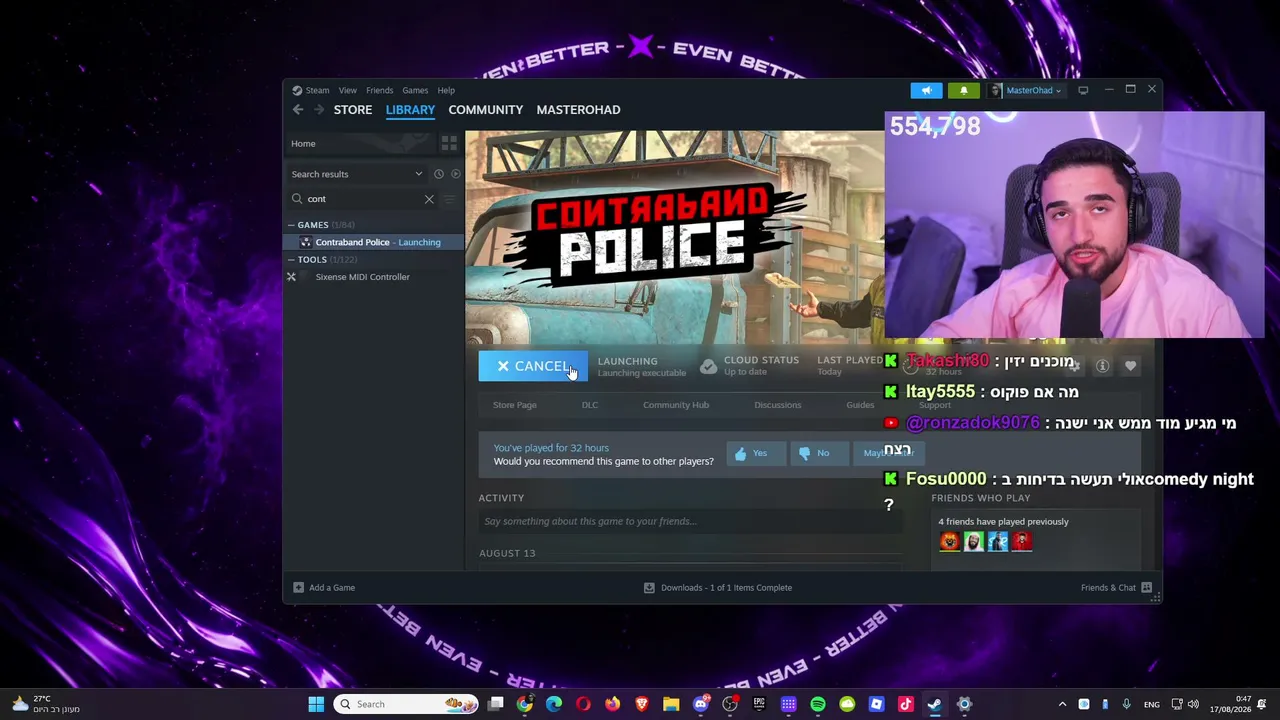Add Contraband Police to favorites heart icon
This screenshot has height=720, width=1280.
pyautogui.click(x=1130, y=366)
